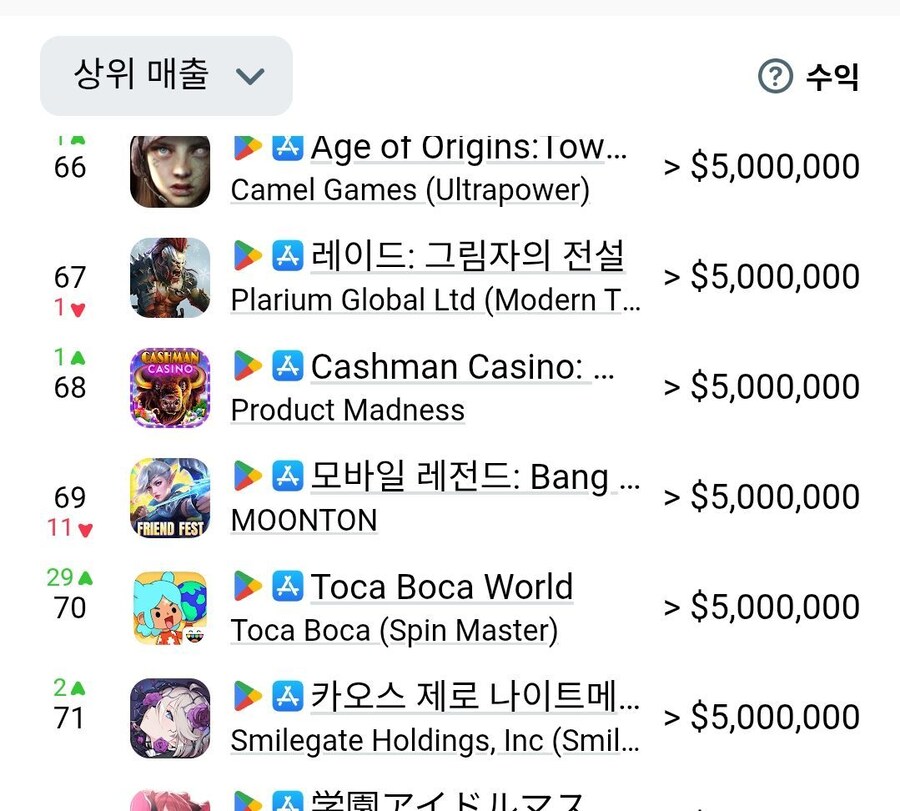Click the App Store icon next to MOONTON's game
This screenshot has height=811, width=900.
click(288, 478)
